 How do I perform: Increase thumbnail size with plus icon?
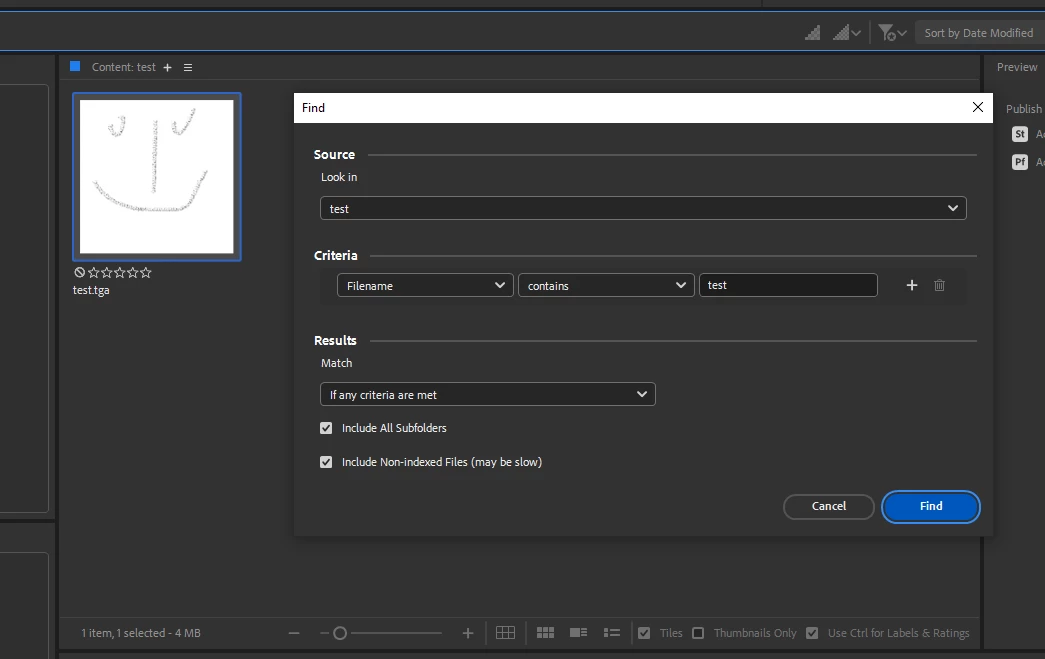coord(468,633)
